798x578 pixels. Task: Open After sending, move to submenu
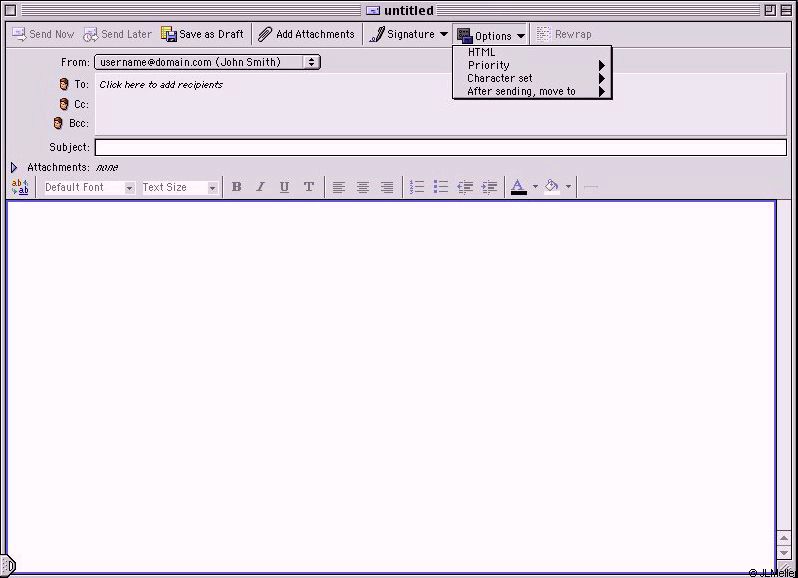532,92
